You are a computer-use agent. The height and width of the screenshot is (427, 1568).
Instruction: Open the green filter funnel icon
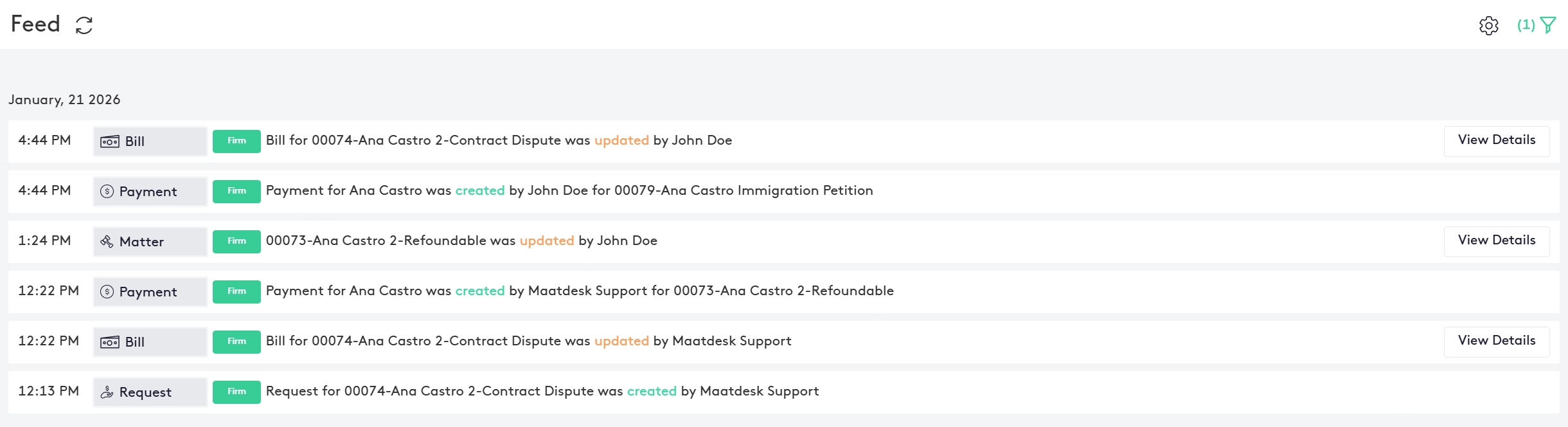pyautogui.click(x=1548, y=25)
